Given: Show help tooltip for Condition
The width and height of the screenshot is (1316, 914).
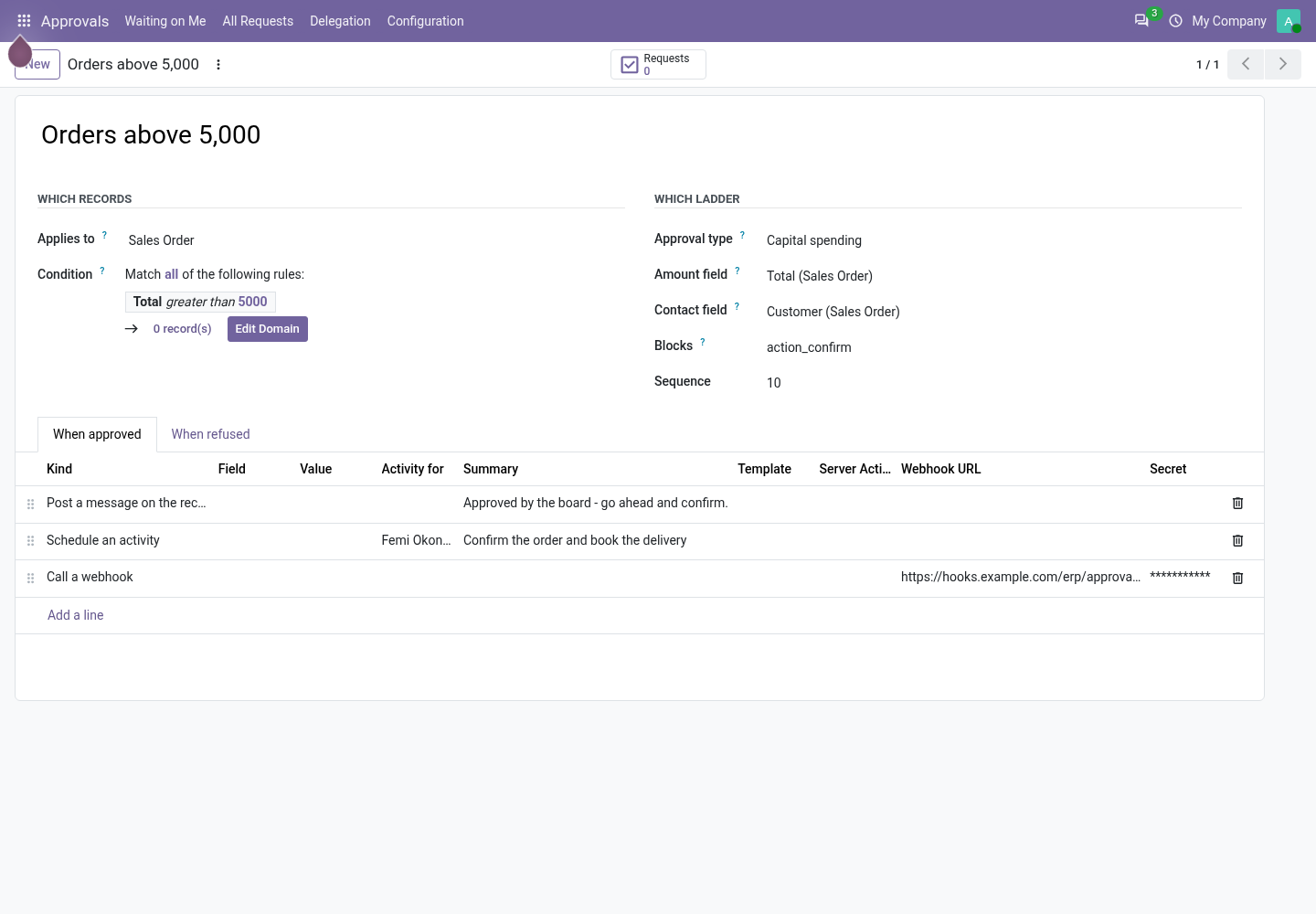Looking at the screenshot, I should point(102,271).
